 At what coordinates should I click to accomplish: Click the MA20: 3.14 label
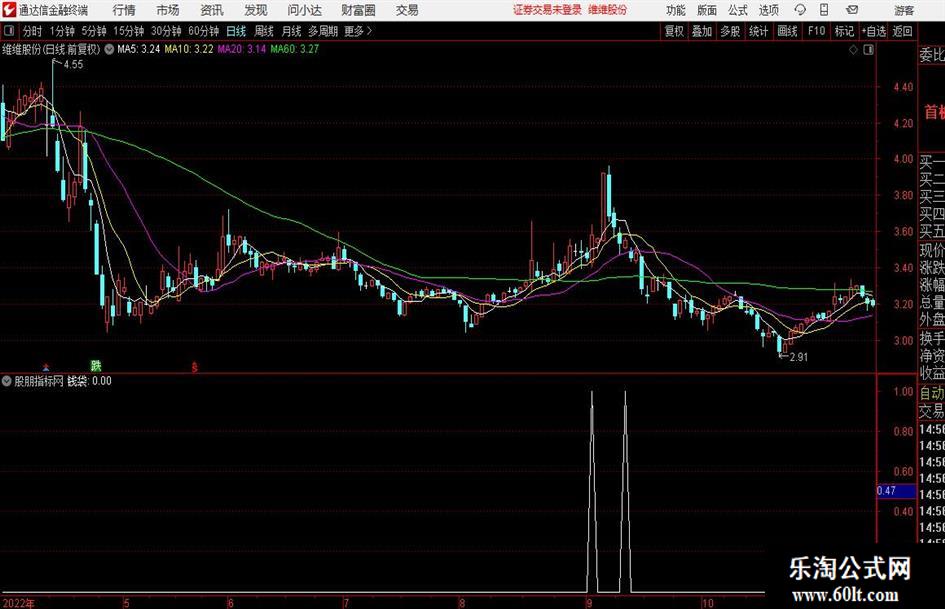[x=242, y=49]
